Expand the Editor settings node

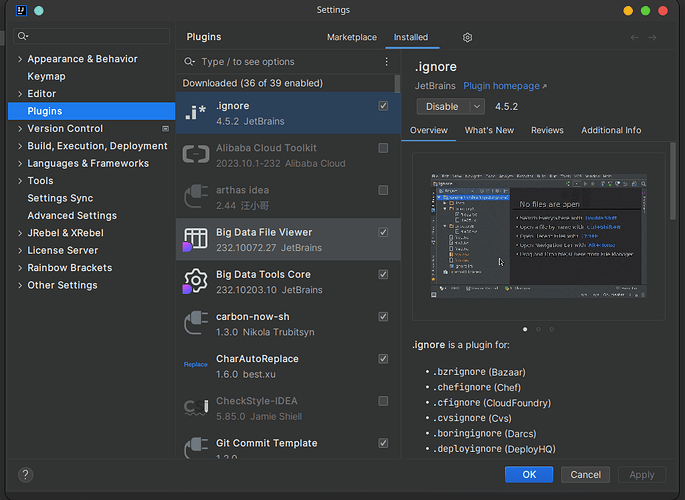[x=20, y=94]
